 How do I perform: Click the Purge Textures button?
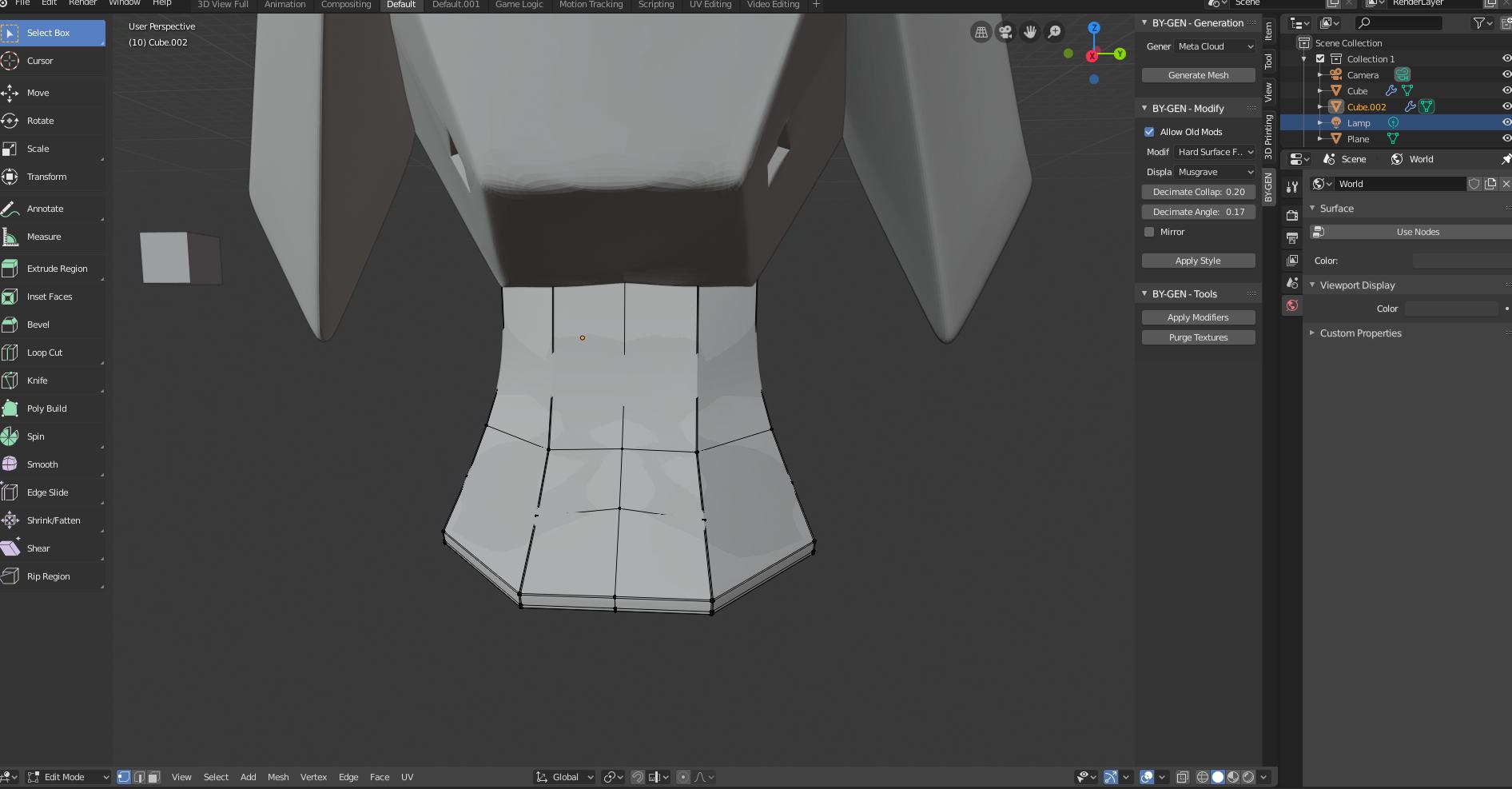1198,337
